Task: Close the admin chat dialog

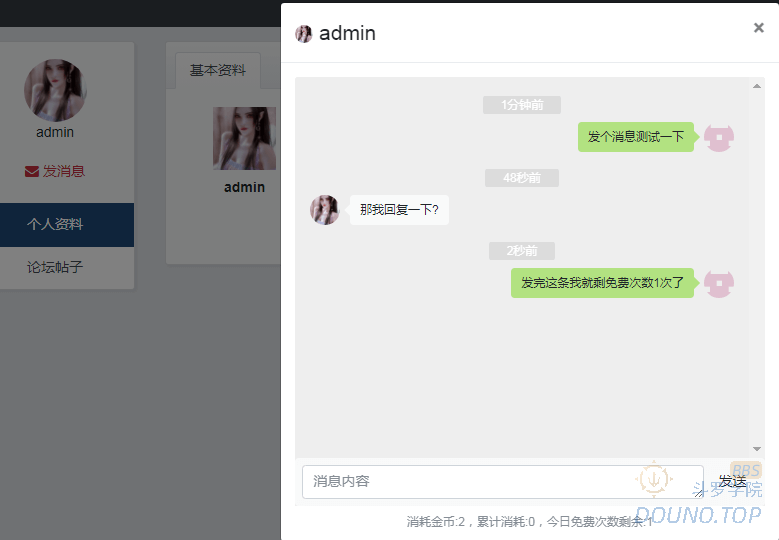Action: 758,28
